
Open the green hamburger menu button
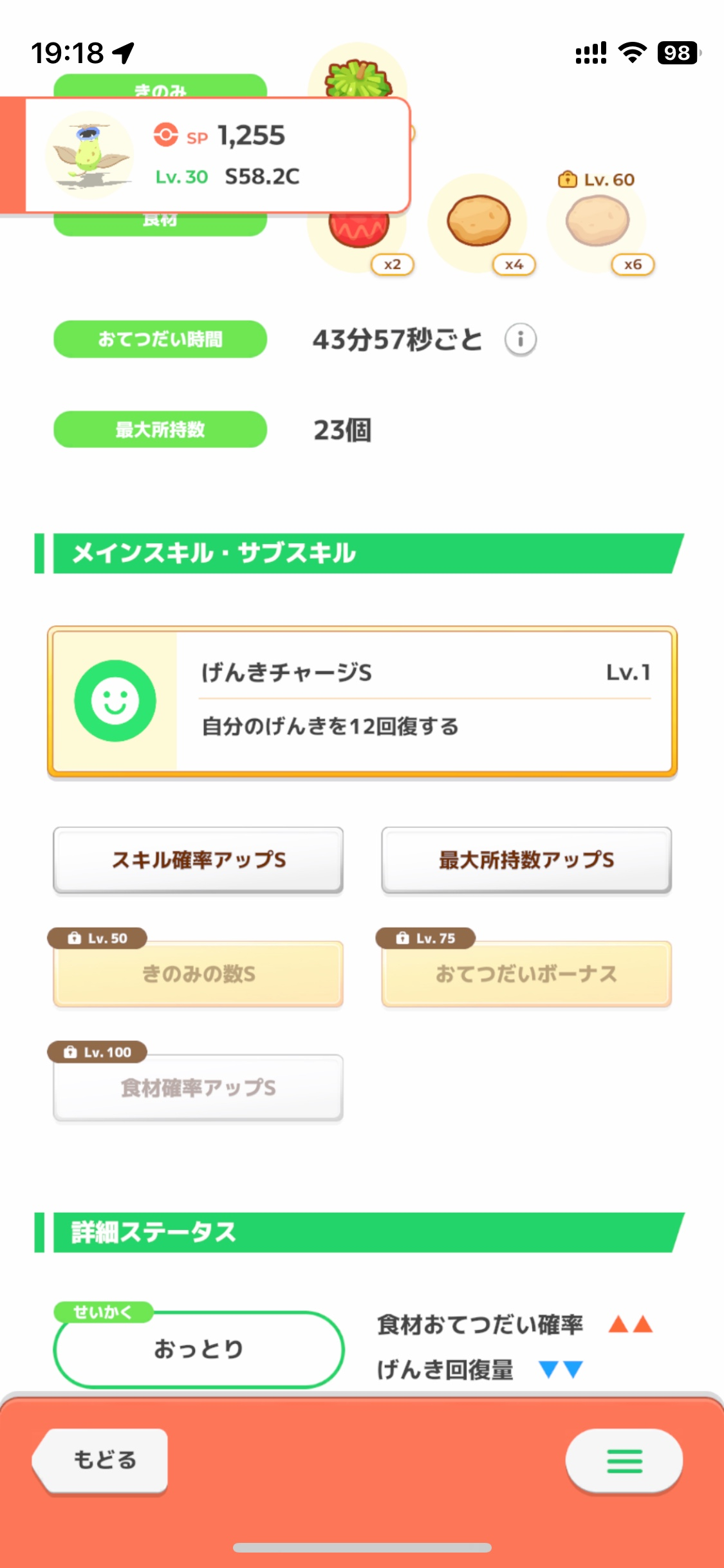pos(624,1461)
